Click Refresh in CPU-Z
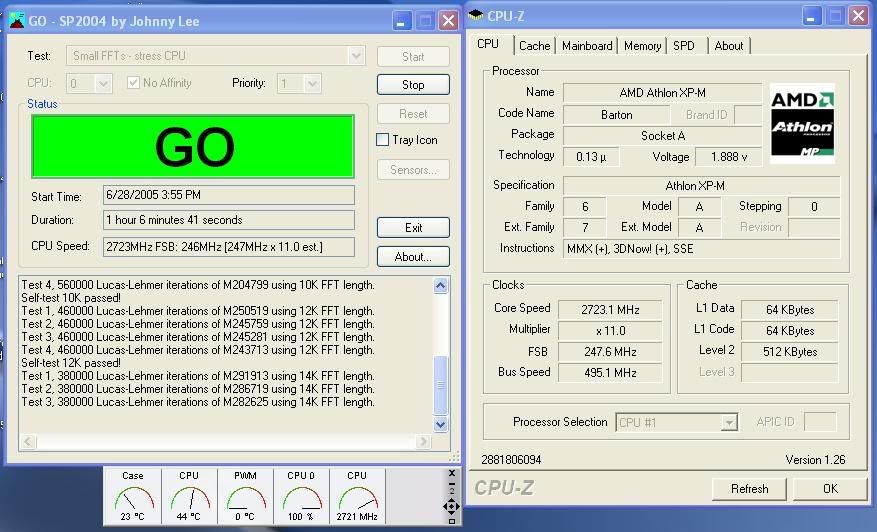877x532 pixels. 749,489
